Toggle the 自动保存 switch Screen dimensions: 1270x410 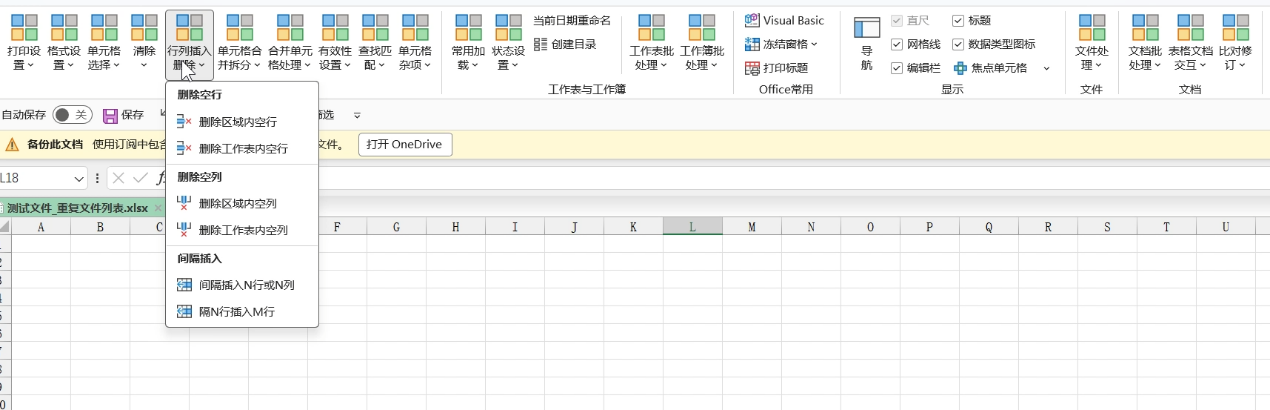(x=72, y=115)
